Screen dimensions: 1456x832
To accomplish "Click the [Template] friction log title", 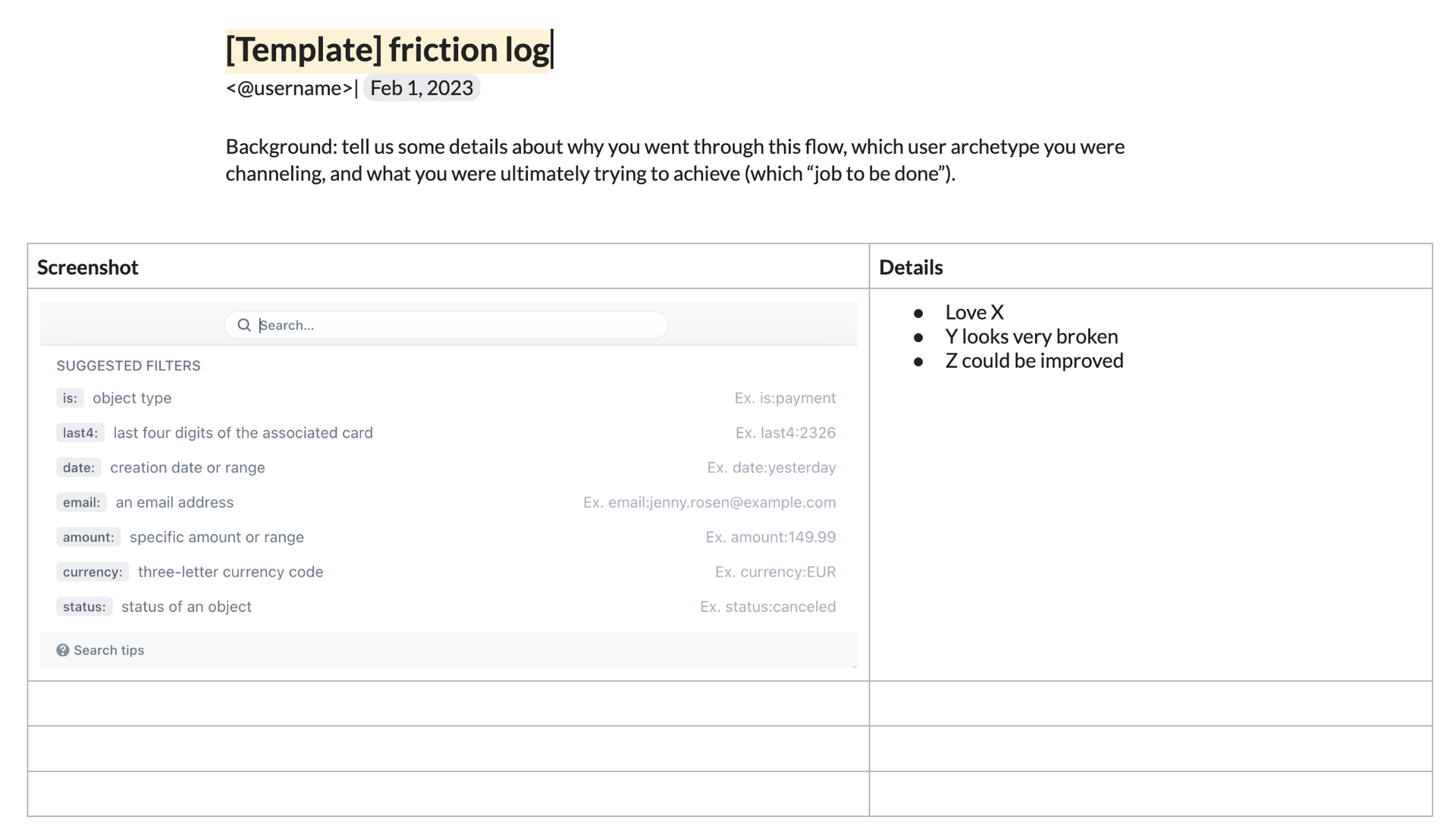I will (388, 50).
